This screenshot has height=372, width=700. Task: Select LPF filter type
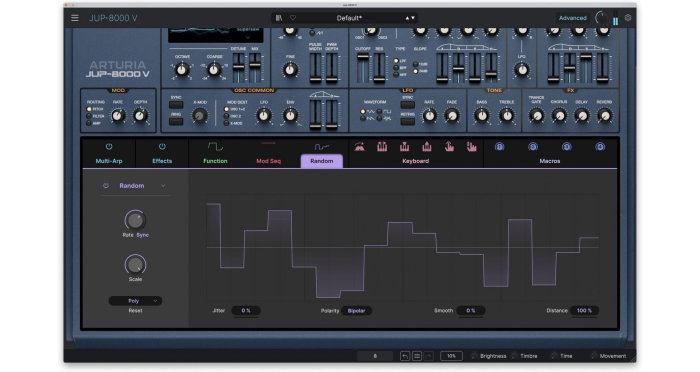(x=396, y=61)
